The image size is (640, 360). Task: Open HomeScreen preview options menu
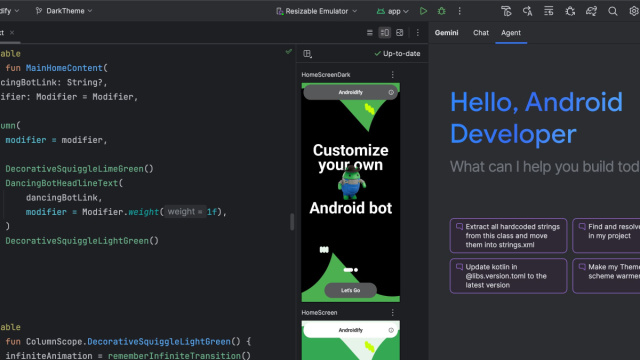click(393, 313)
